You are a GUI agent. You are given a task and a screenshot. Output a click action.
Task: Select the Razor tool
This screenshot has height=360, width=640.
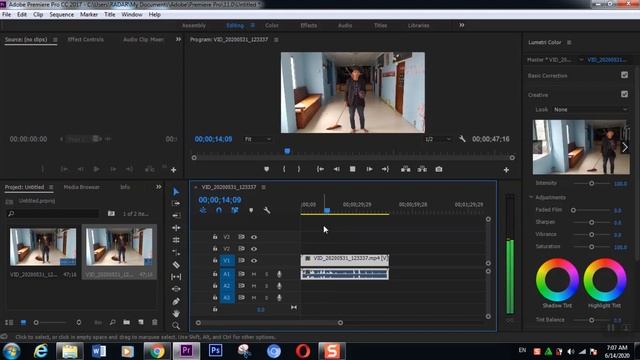[176, 265]
